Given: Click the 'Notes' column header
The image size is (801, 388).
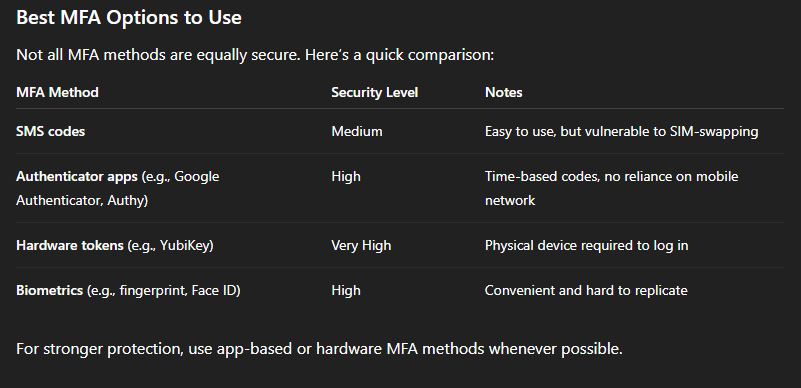Looking at the screenshot, I should [x=504, y=92].
